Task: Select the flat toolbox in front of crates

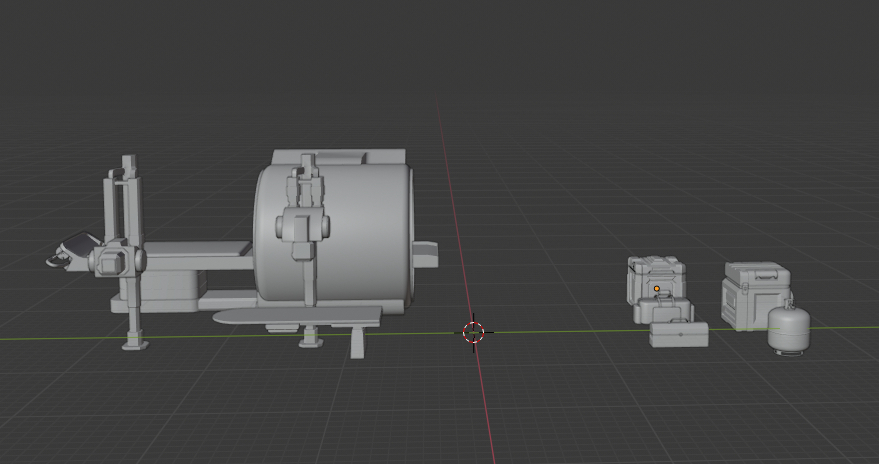Action: coord(678,334)
